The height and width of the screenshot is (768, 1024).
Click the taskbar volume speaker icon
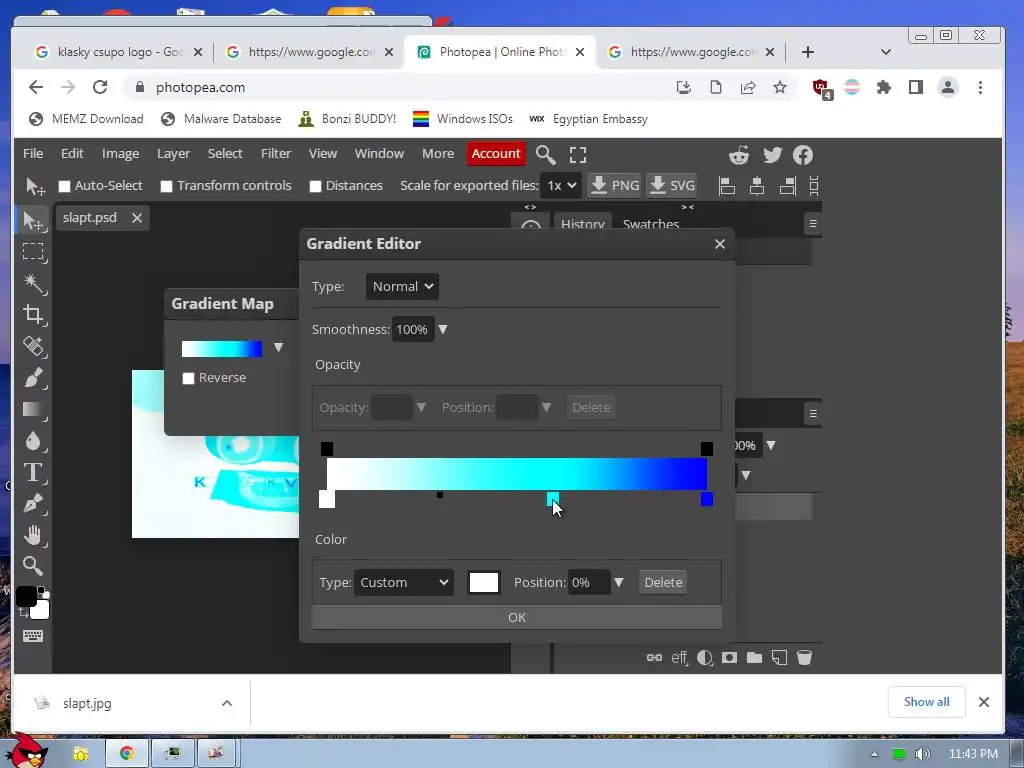point(922,754)
